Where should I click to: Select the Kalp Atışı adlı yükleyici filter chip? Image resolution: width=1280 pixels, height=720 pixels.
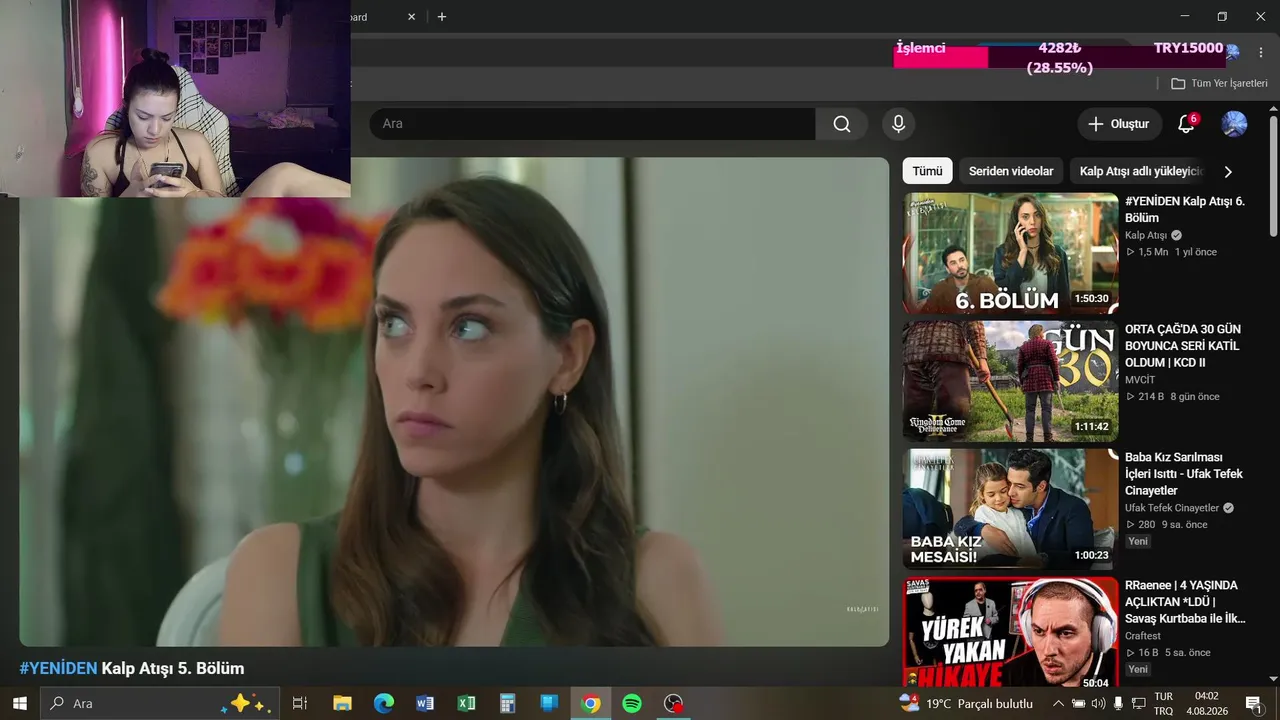pos(1138,171)
